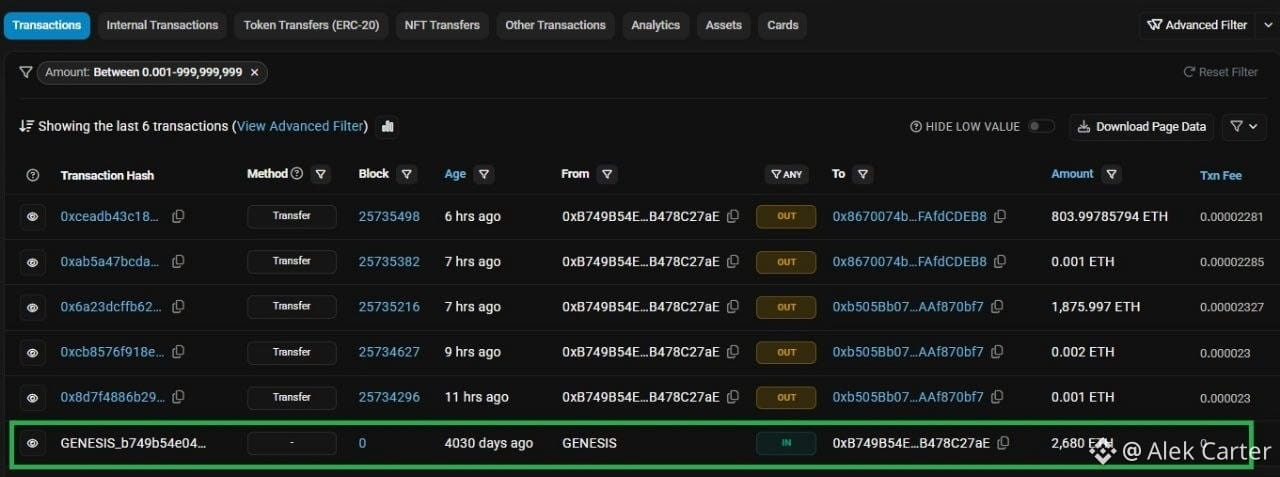Click the Age column header
Screen dimensions: 1280x477
click(x=455, y=174)
